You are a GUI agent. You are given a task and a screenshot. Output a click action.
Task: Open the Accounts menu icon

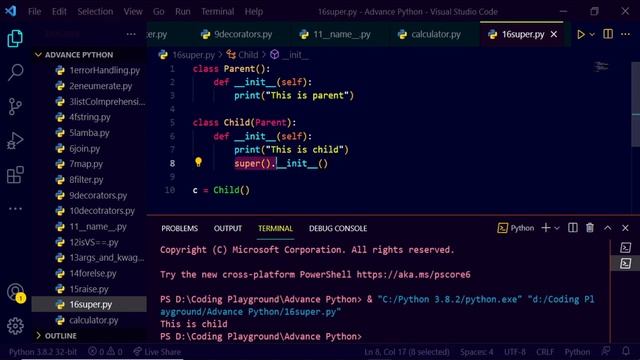pos(16,293)
